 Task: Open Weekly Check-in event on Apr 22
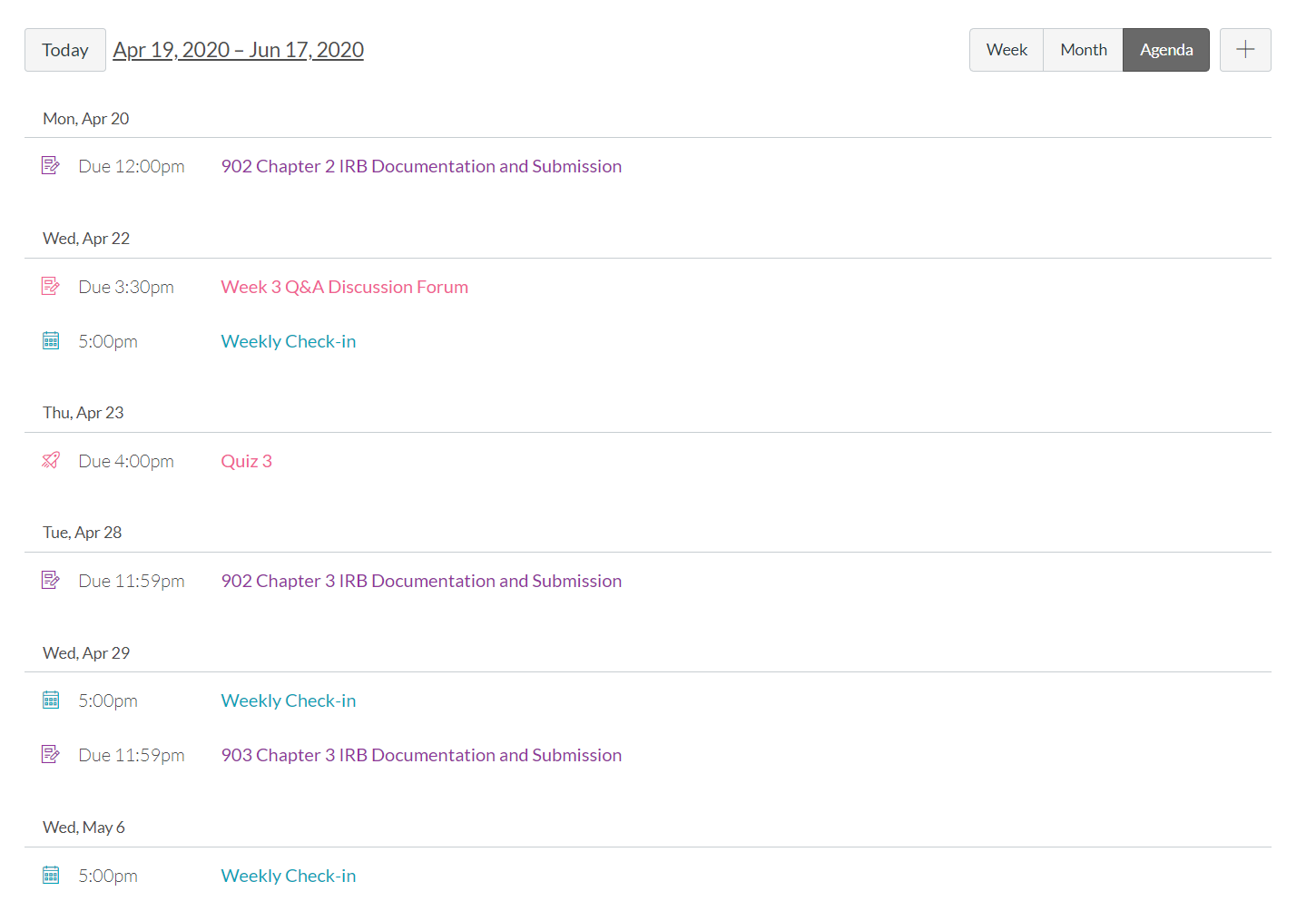(289, 341)
